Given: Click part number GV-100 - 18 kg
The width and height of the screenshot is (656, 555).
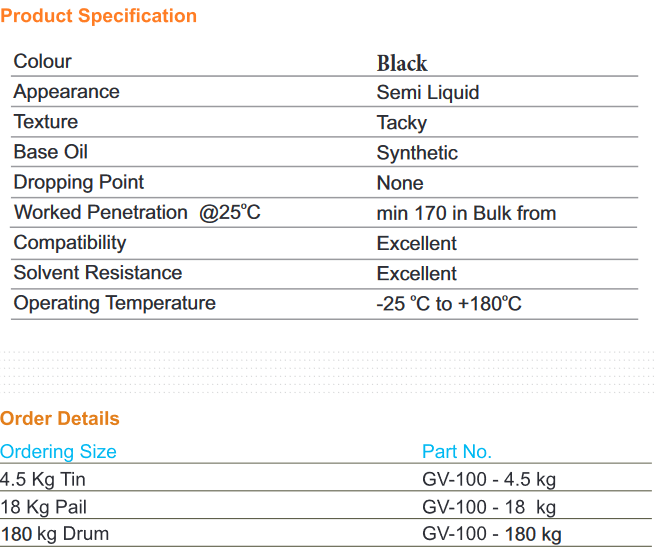Looking at the screenshot, I should [x=489, y=508].
